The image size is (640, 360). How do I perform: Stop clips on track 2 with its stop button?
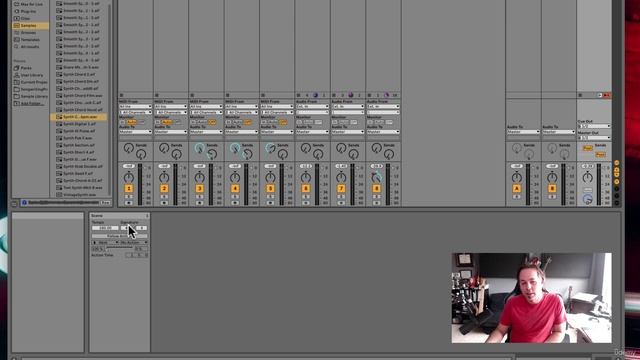coord(157,95)
